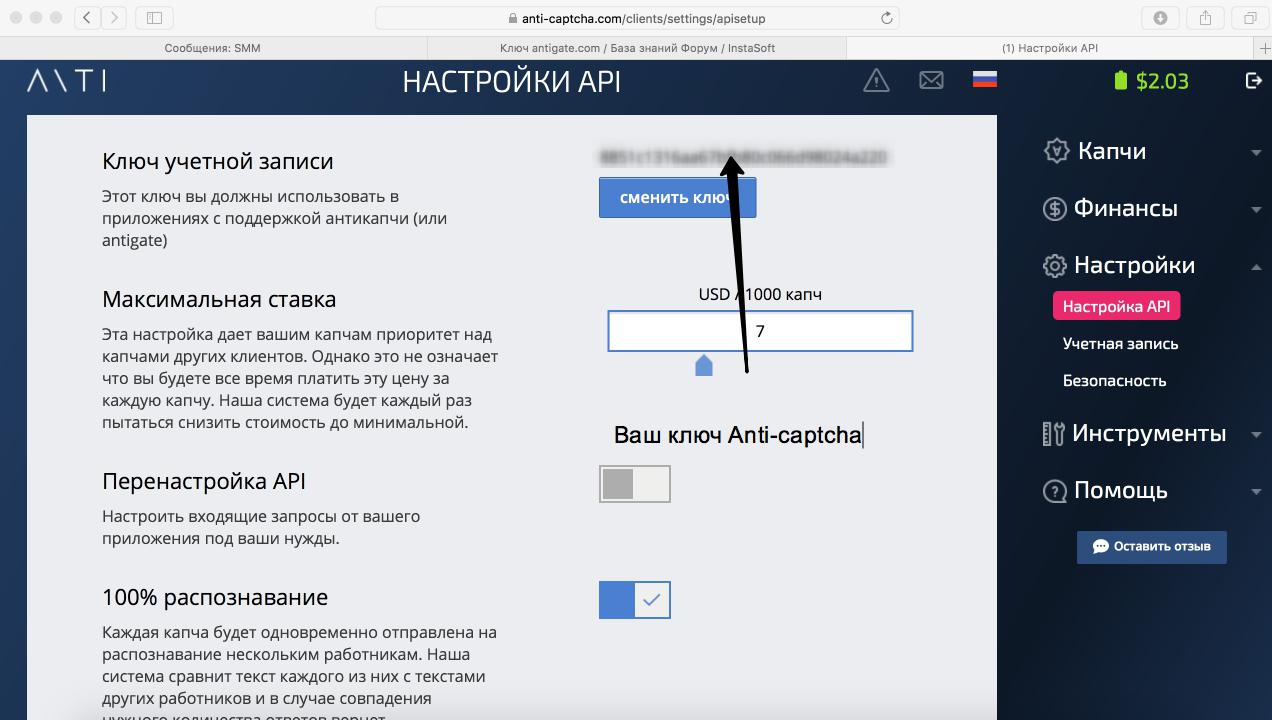Expand the Помощь menu arrow
Image resolution: width=1272 pixels, height=720 pixels.
tap(1256, 492)
